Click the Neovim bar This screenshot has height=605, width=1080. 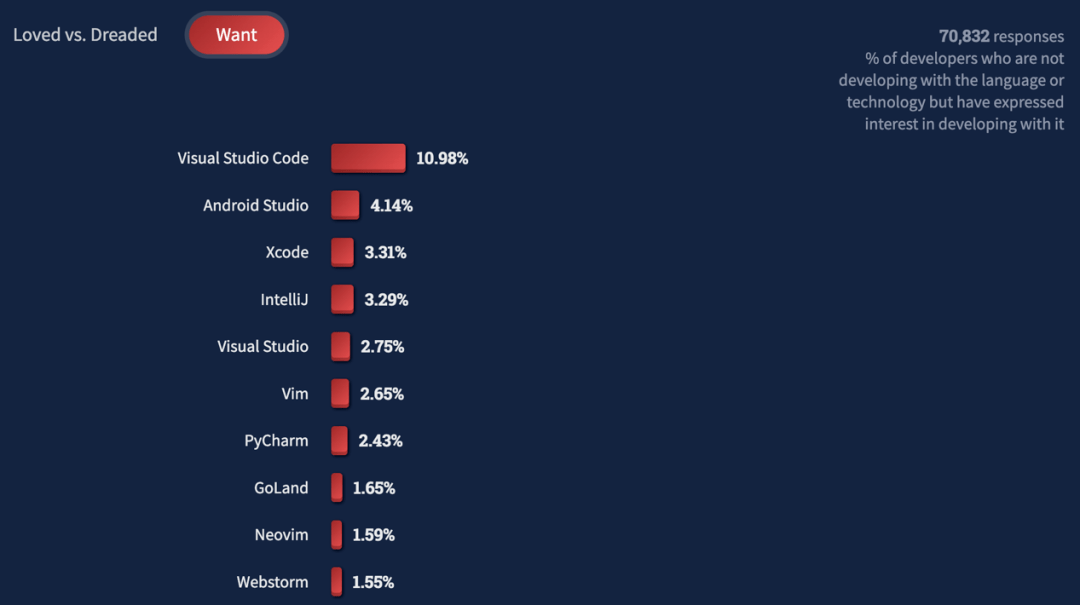pyautogui.click(x=337, y=535)
